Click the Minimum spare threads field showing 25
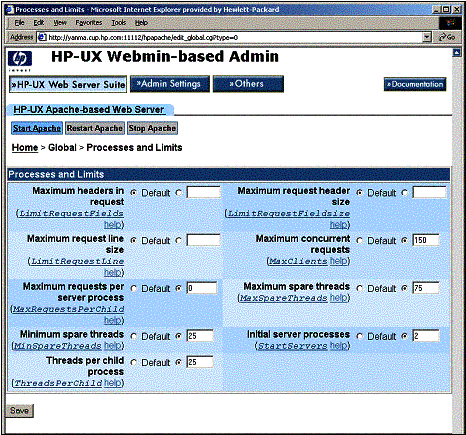This screenshot has width=466, height=435. [x=200, y=336]
